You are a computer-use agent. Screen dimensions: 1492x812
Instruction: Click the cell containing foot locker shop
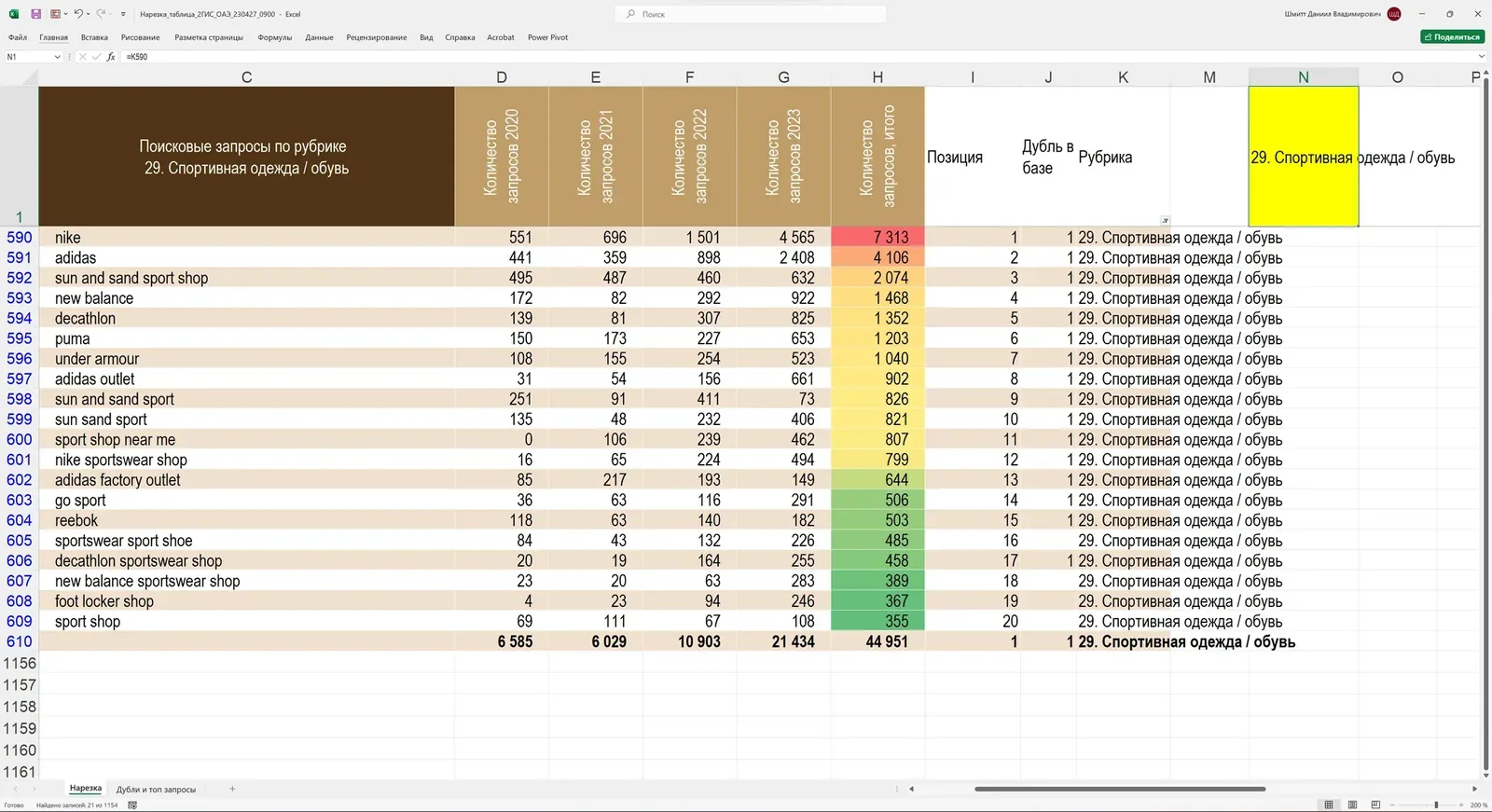coord(246,601)
